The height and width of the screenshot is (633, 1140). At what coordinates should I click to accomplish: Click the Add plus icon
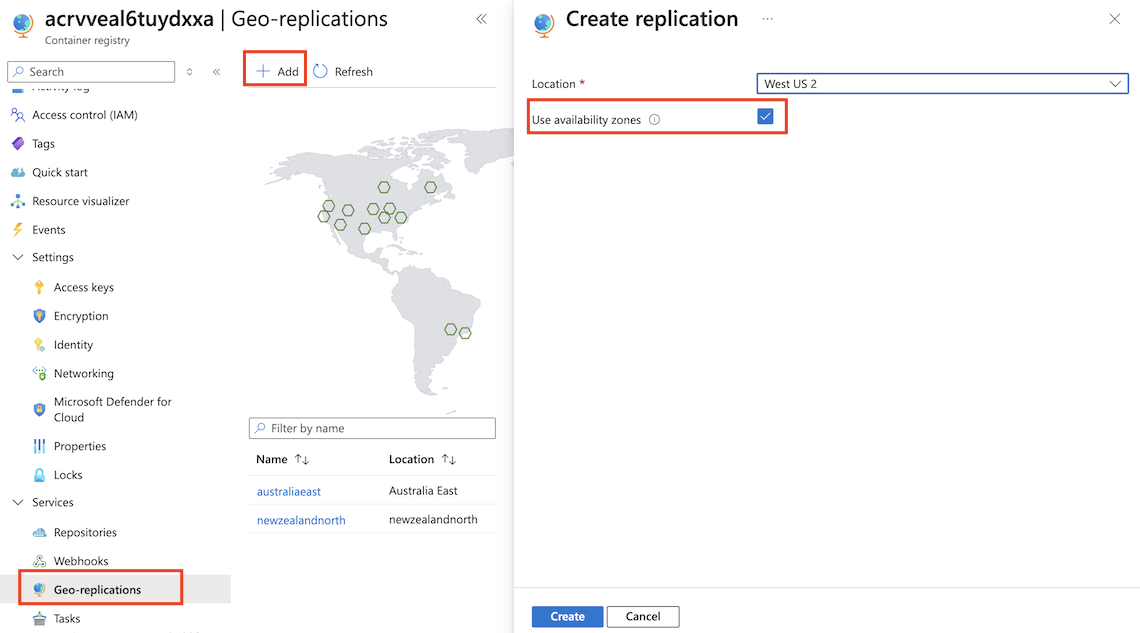[x=263, y=71]
